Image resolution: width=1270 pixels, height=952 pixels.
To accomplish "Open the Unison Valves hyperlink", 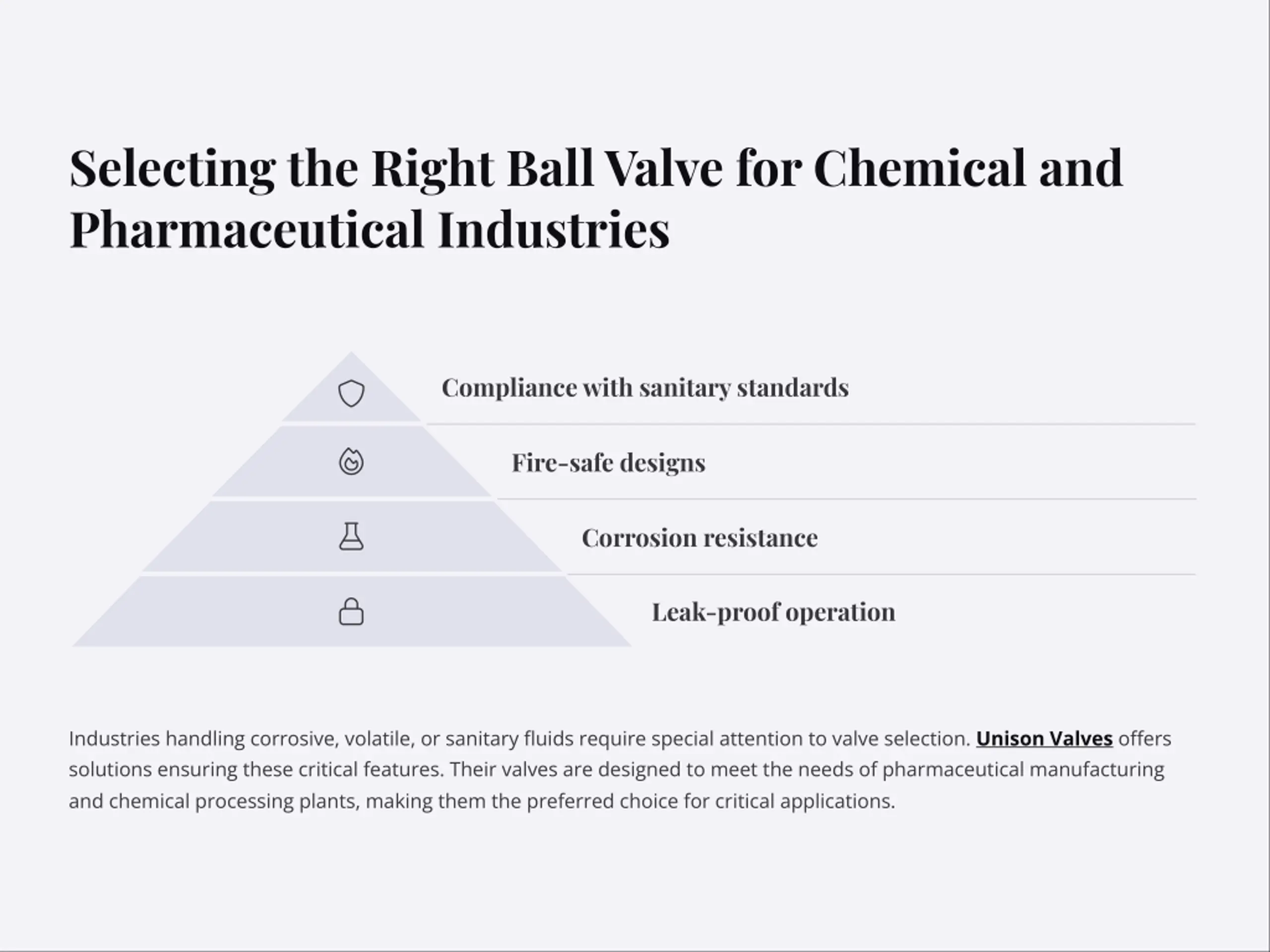I will click(x=1044, y=738).
